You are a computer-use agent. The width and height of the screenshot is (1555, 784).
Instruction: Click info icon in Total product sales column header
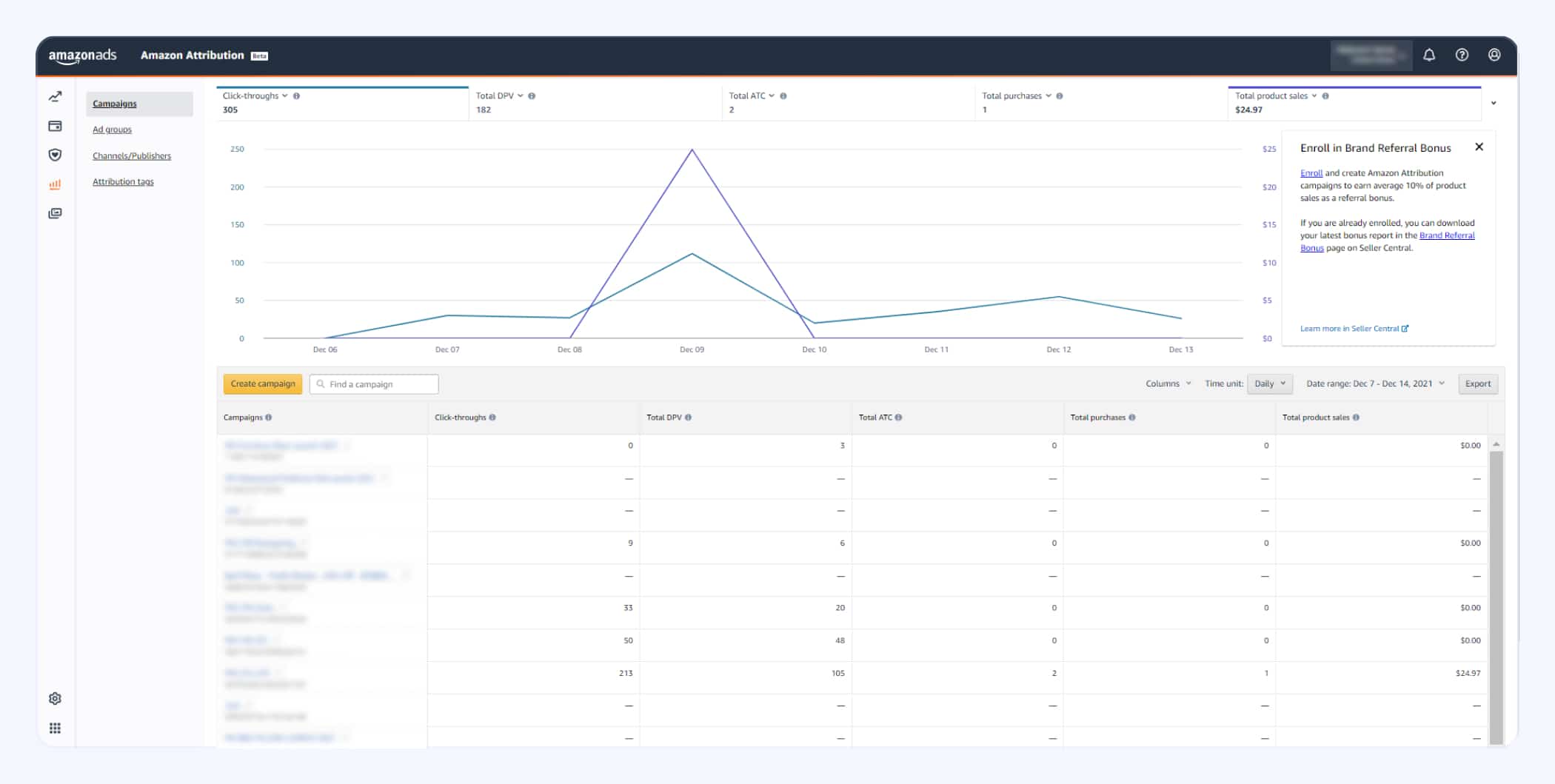pos(1356,418)
